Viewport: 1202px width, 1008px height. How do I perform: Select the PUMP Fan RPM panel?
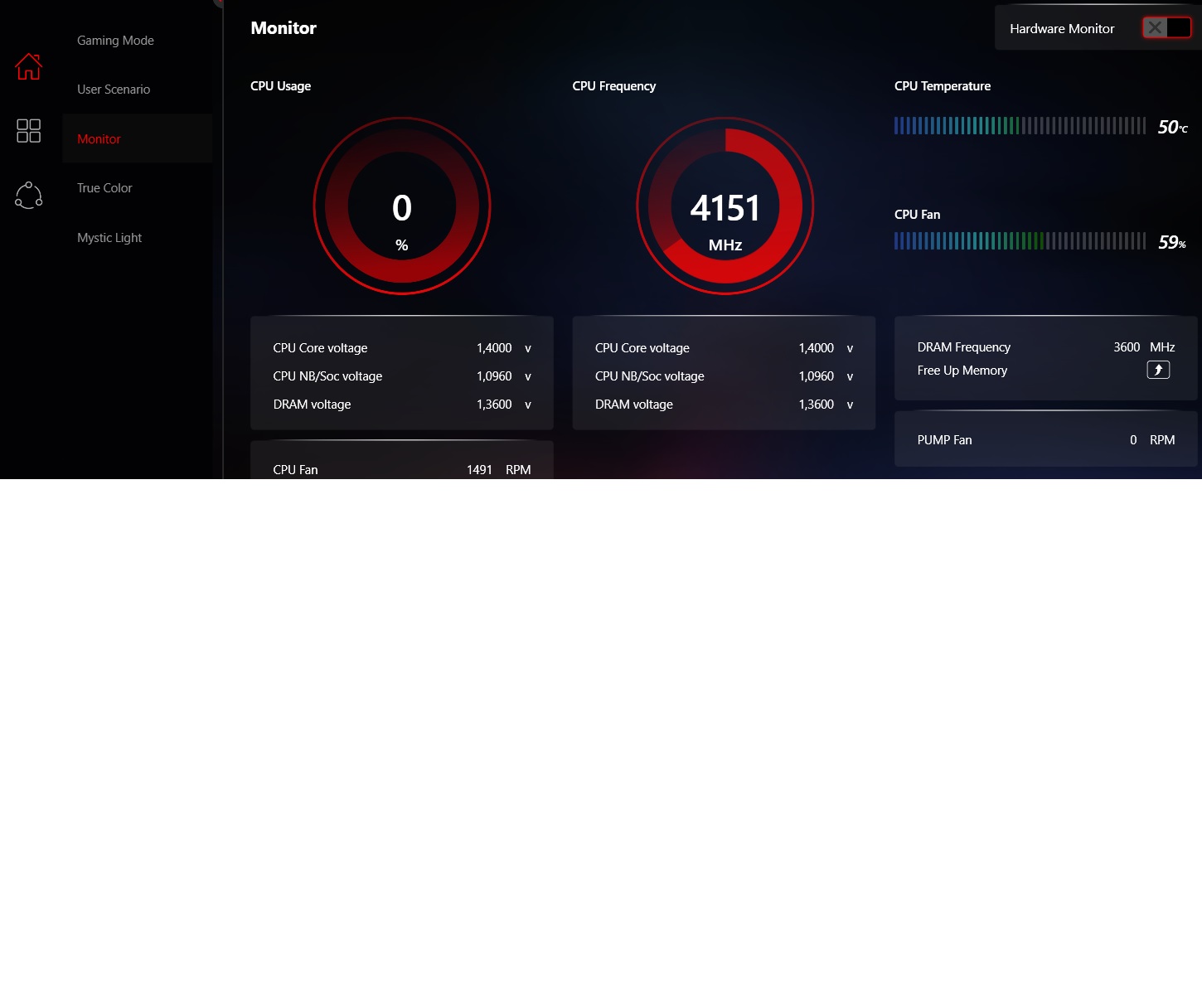1045,440
